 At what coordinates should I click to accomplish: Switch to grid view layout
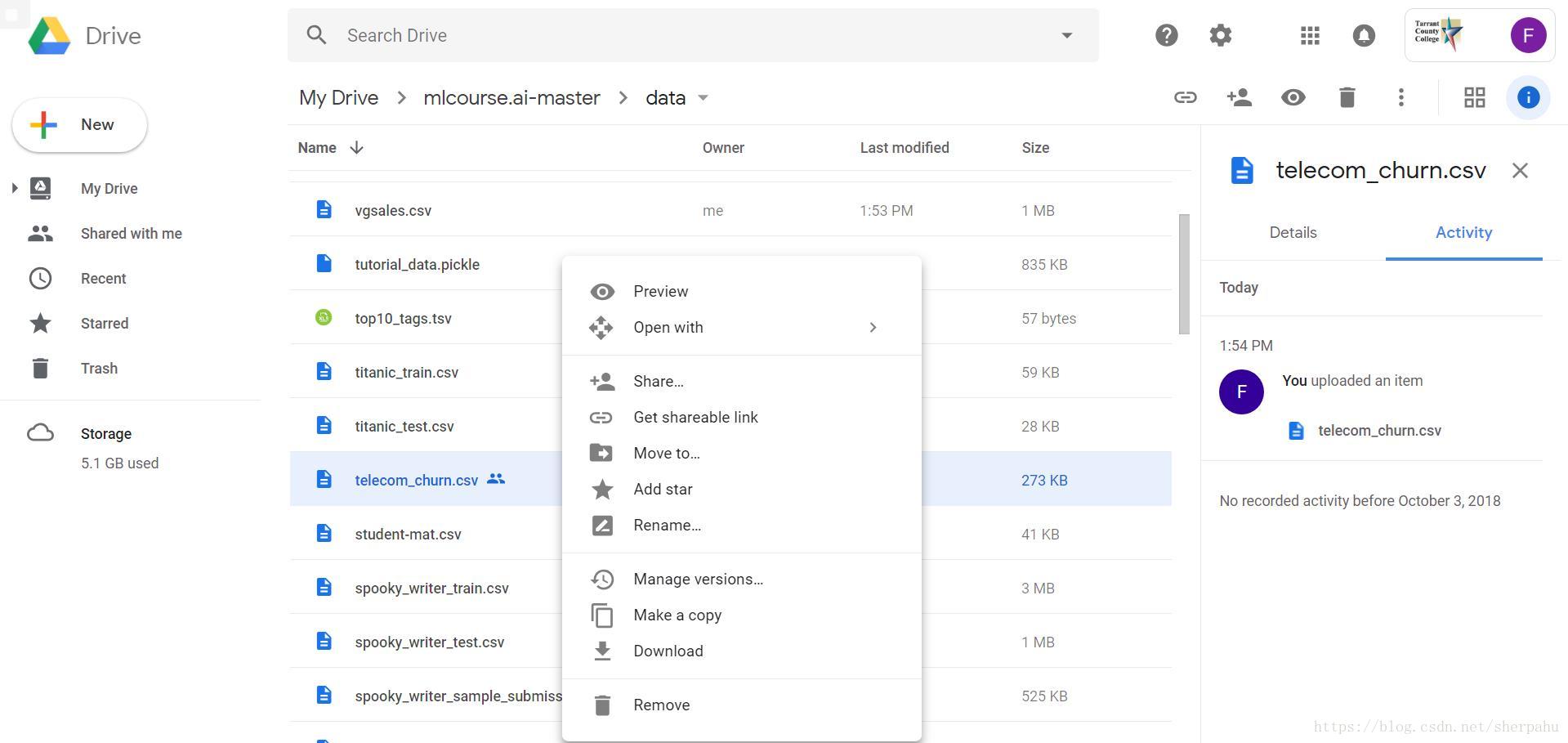pos(1474,97)
